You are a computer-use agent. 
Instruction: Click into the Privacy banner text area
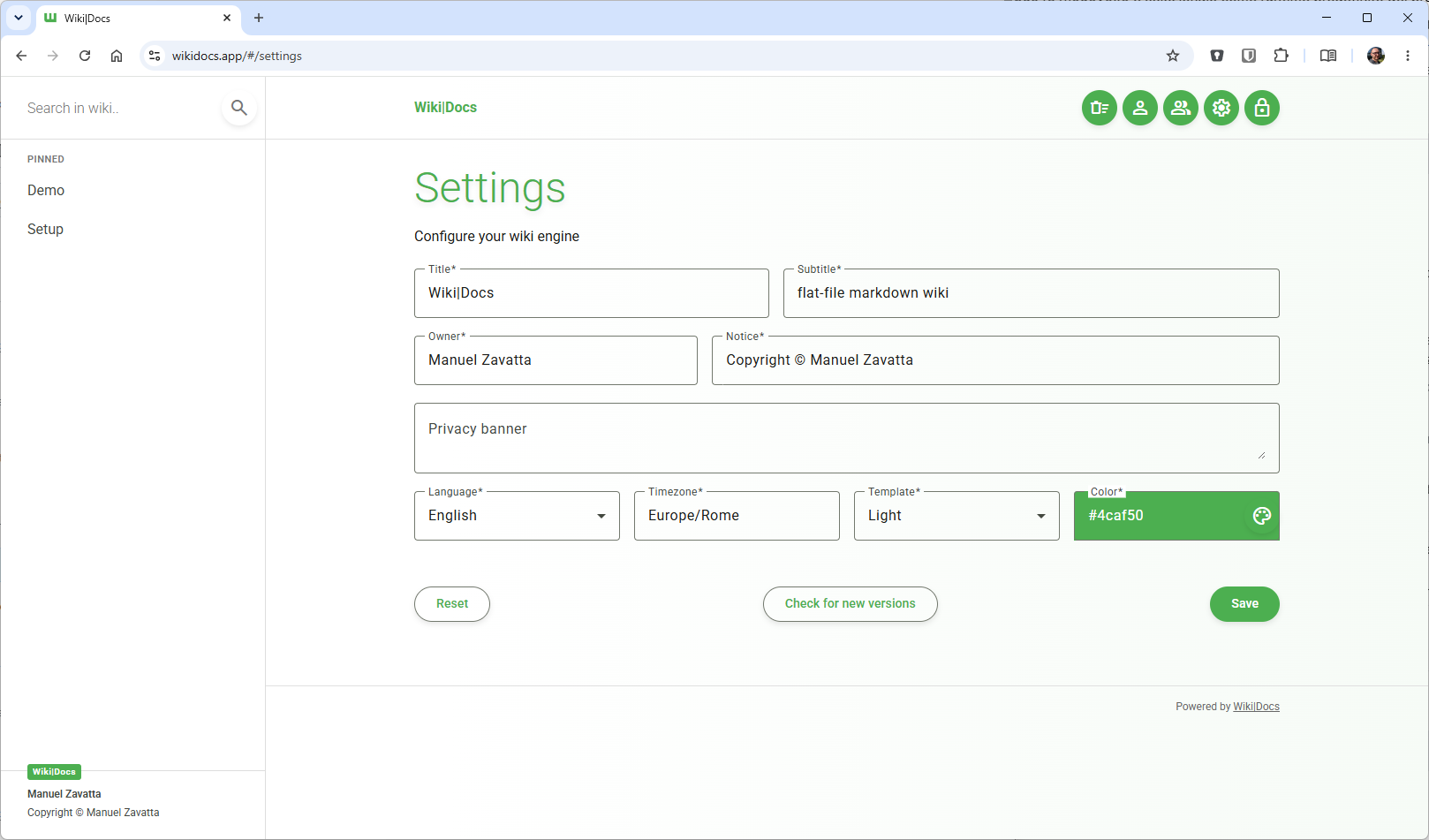click(847, 438)
